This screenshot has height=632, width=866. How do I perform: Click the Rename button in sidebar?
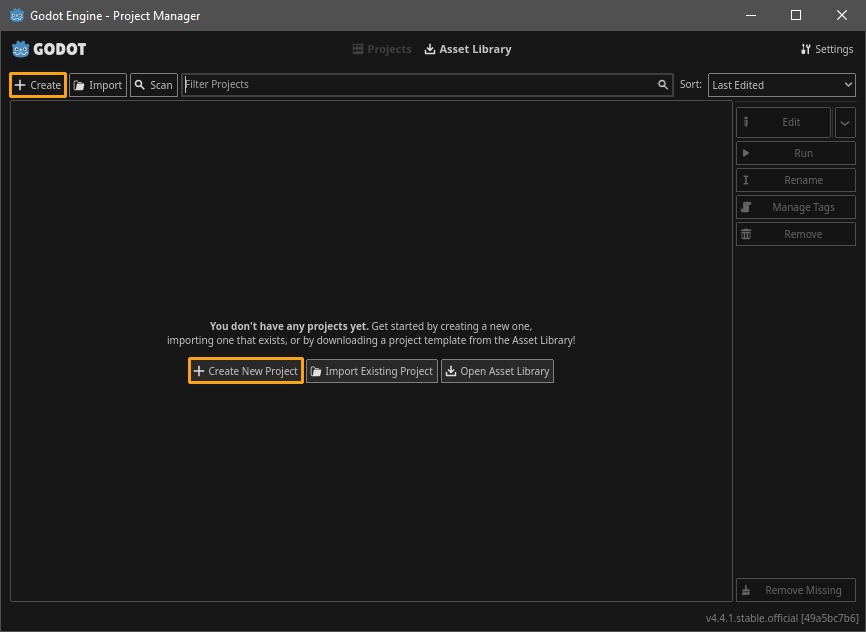[x=795, y=180]
